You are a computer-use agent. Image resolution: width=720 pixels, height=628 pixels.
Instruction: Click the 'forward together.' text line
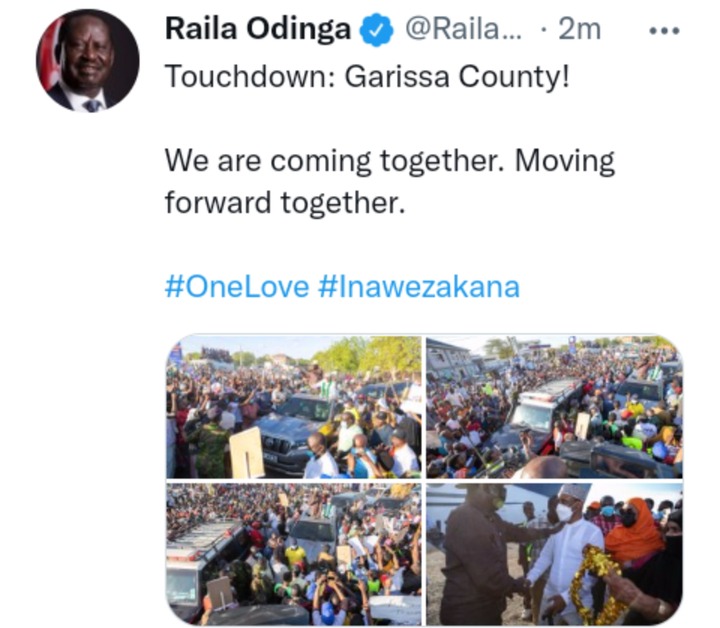[285, 203]
